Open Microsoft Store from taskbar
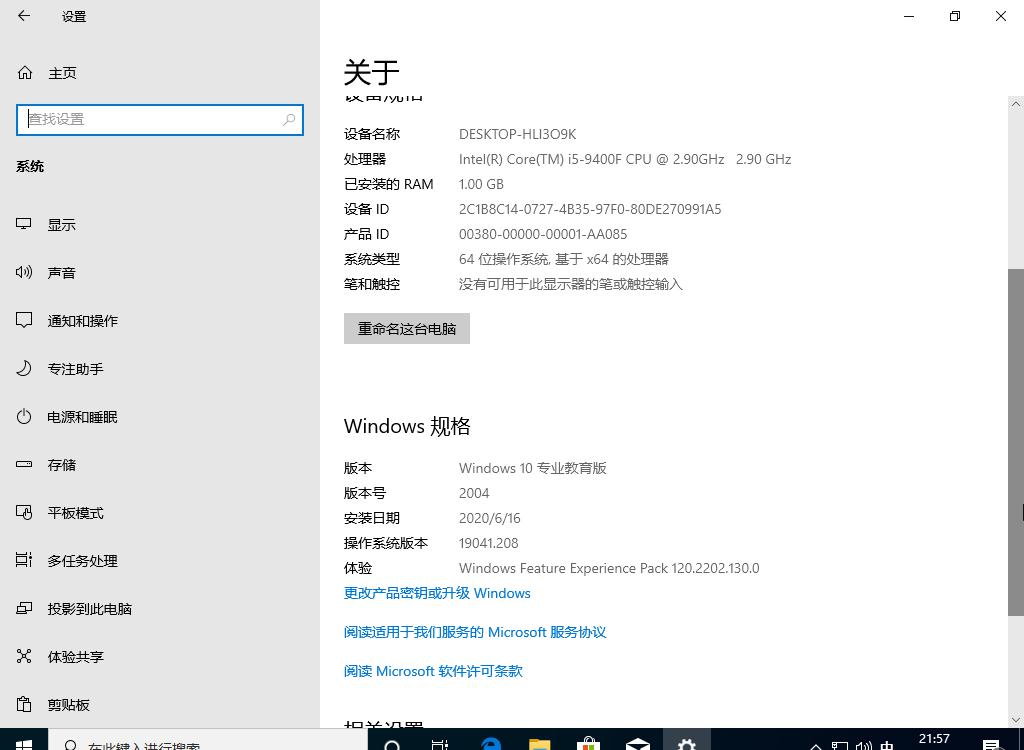The image size is (1024, 750). [588, 743]
